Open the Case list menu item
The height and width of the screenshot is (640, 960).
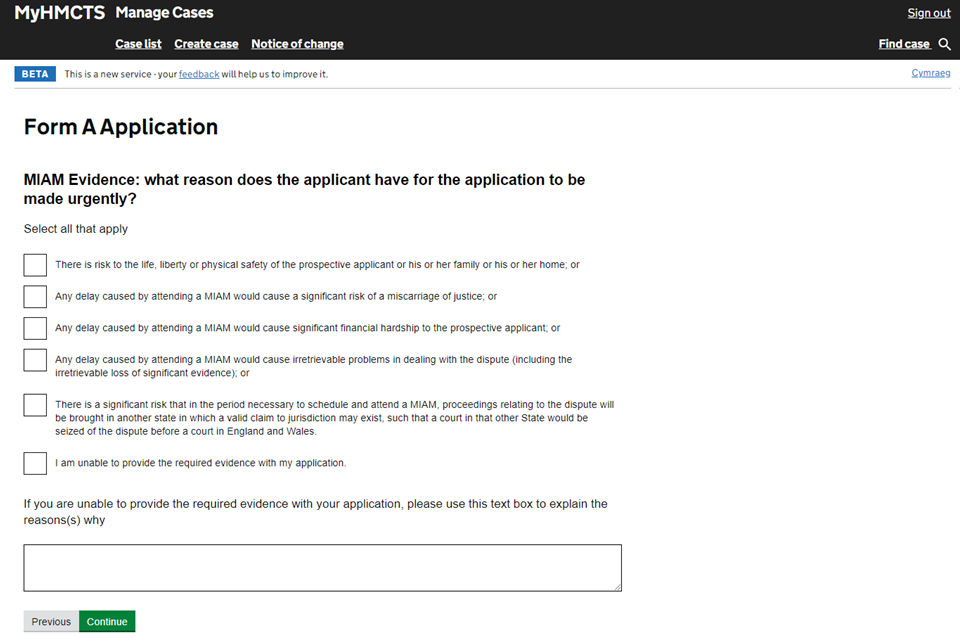click(x=138, y=44)
